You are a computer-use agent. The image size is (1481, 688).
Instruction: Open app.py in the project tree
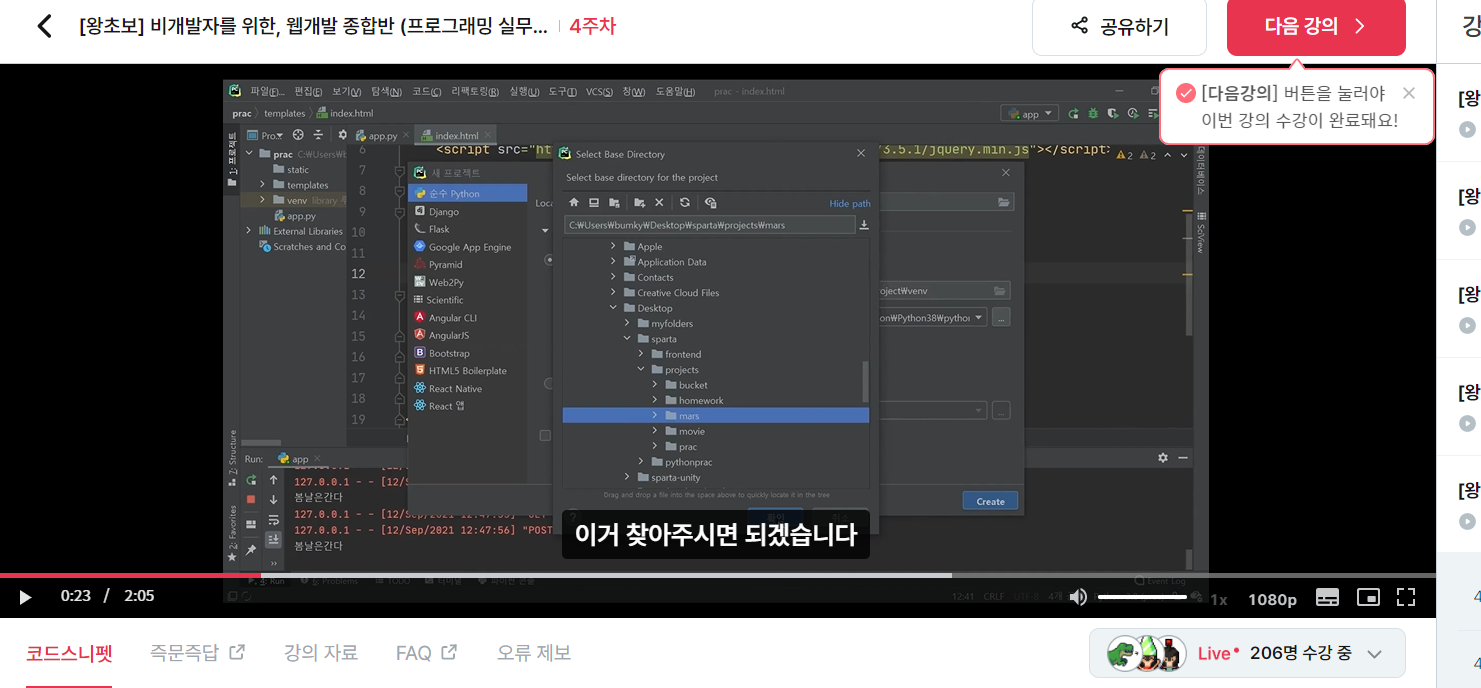point(300,215)
